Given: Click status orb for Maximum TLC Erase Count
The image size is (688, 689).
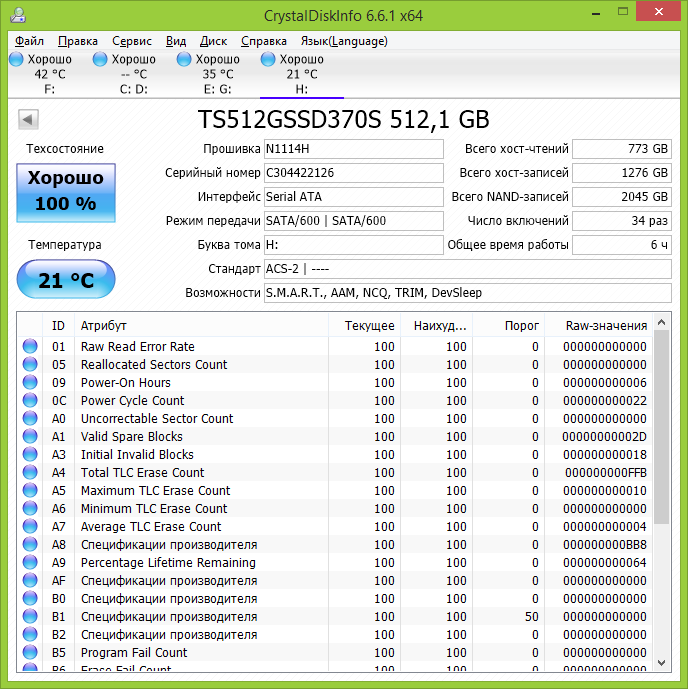Looking at the screenshot, I should click(30, 490).
